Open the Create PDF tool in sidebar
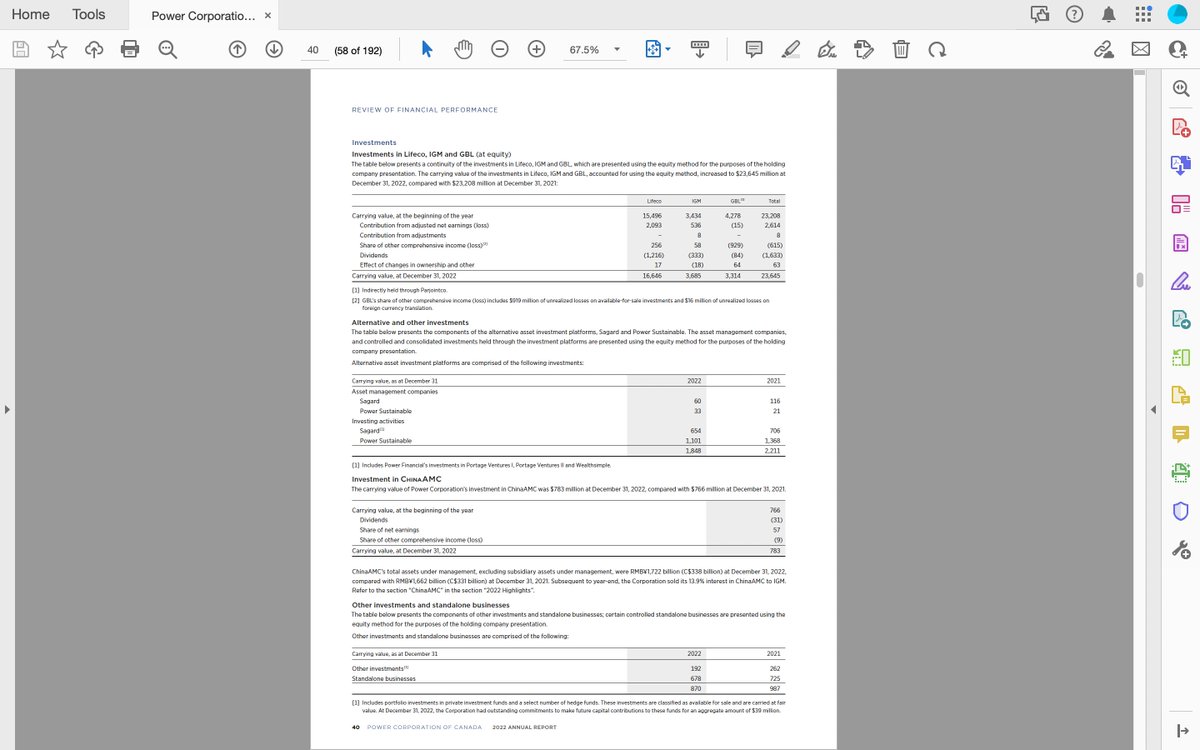This screenshot has width=1200, height=750. point(1181,127)
